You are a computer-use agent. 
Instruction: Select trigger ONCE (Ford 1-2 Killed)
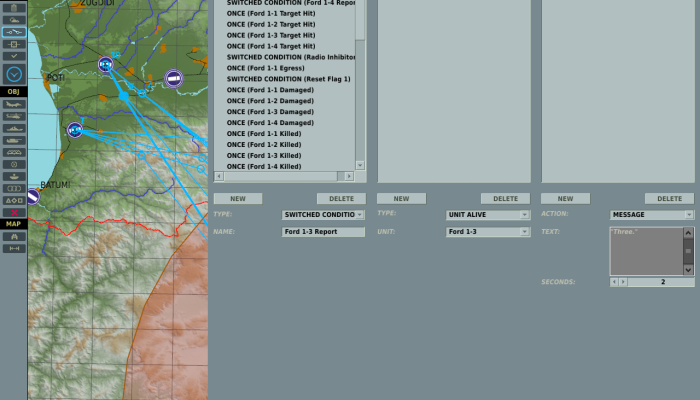264,145
